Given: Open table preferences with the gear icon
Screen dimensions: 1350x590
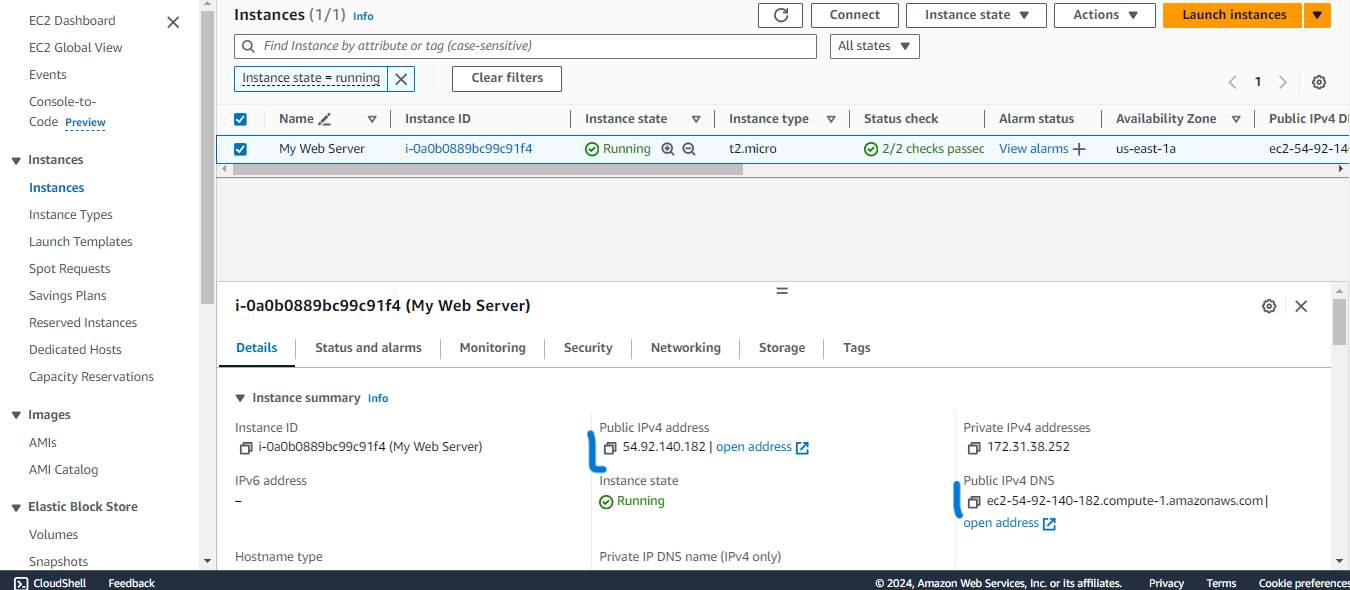Looking at the screenshot, I should pos(1318,82).
